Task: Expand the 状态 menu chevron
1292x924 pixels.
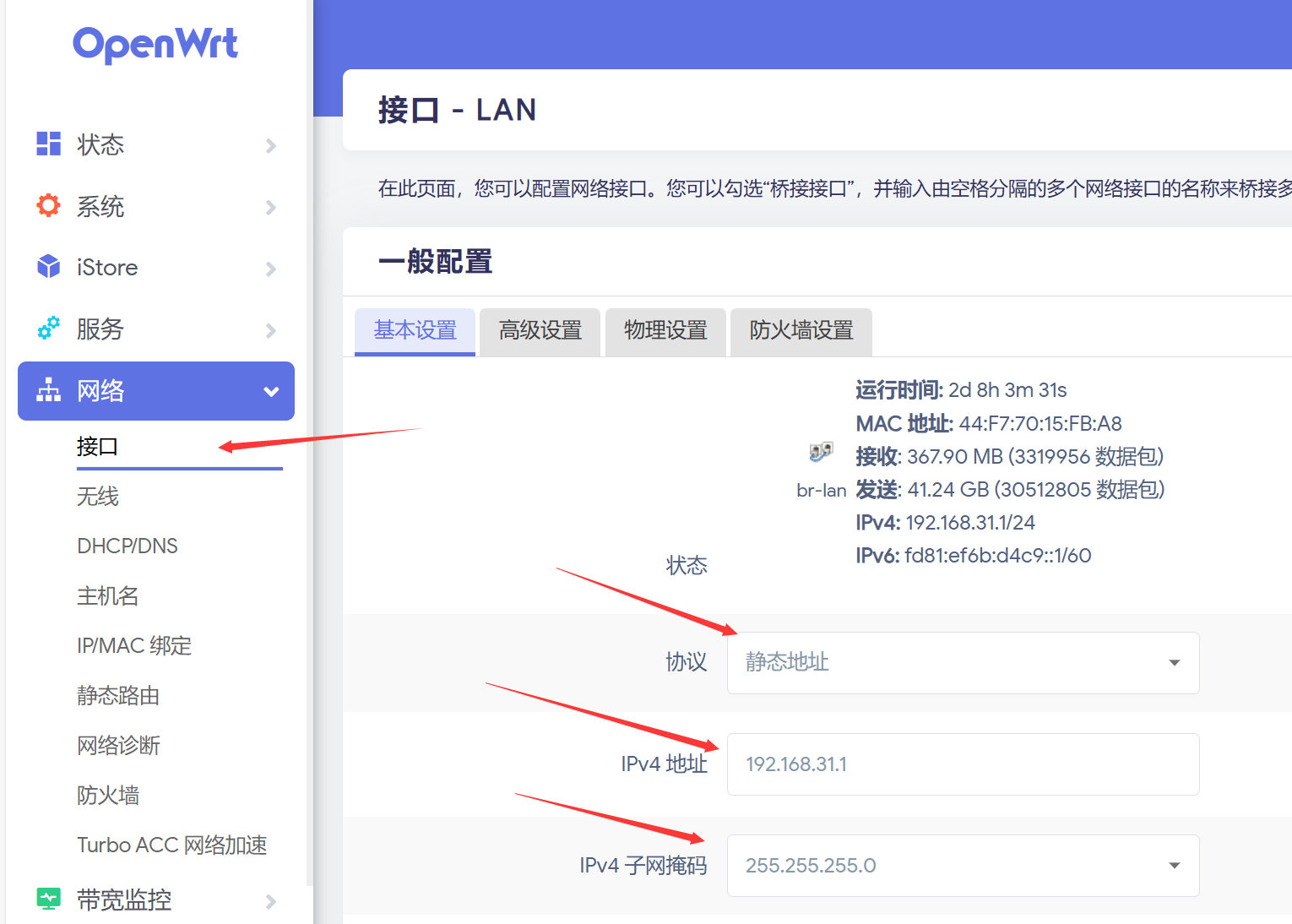Action: 270,145
